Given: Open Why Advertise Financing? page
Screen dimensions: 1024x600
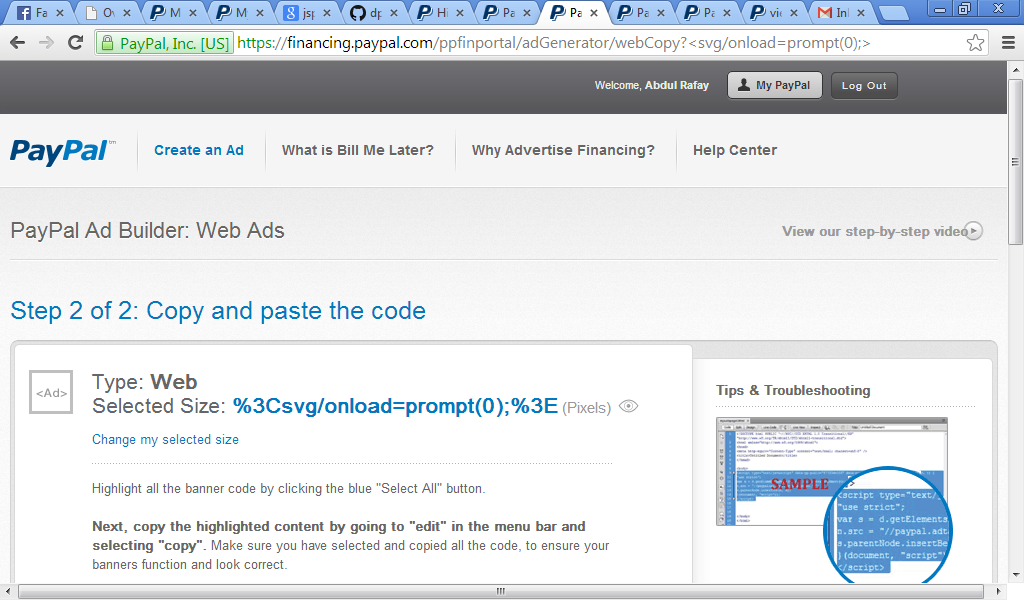Looking at the screenshot, I should (x=563, y=150).
